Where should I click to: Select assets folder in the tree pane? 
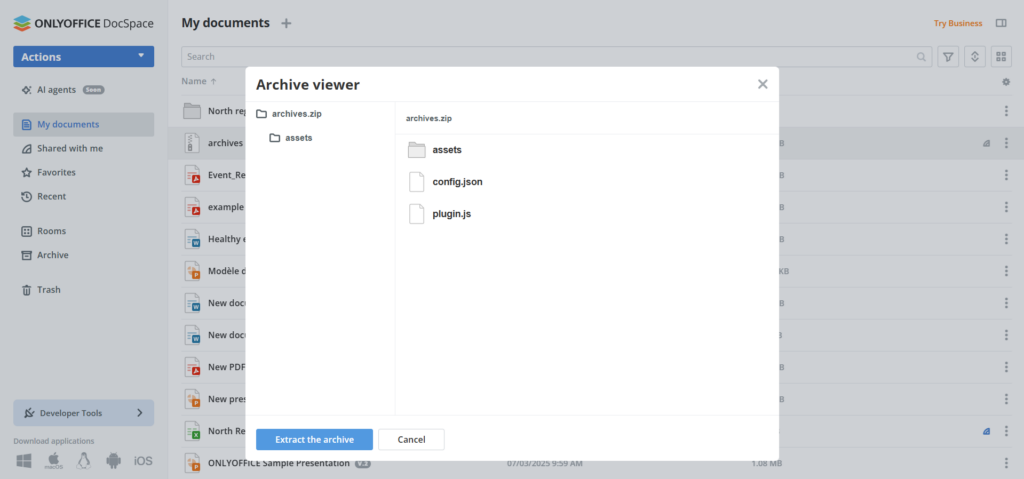point(291,138)
